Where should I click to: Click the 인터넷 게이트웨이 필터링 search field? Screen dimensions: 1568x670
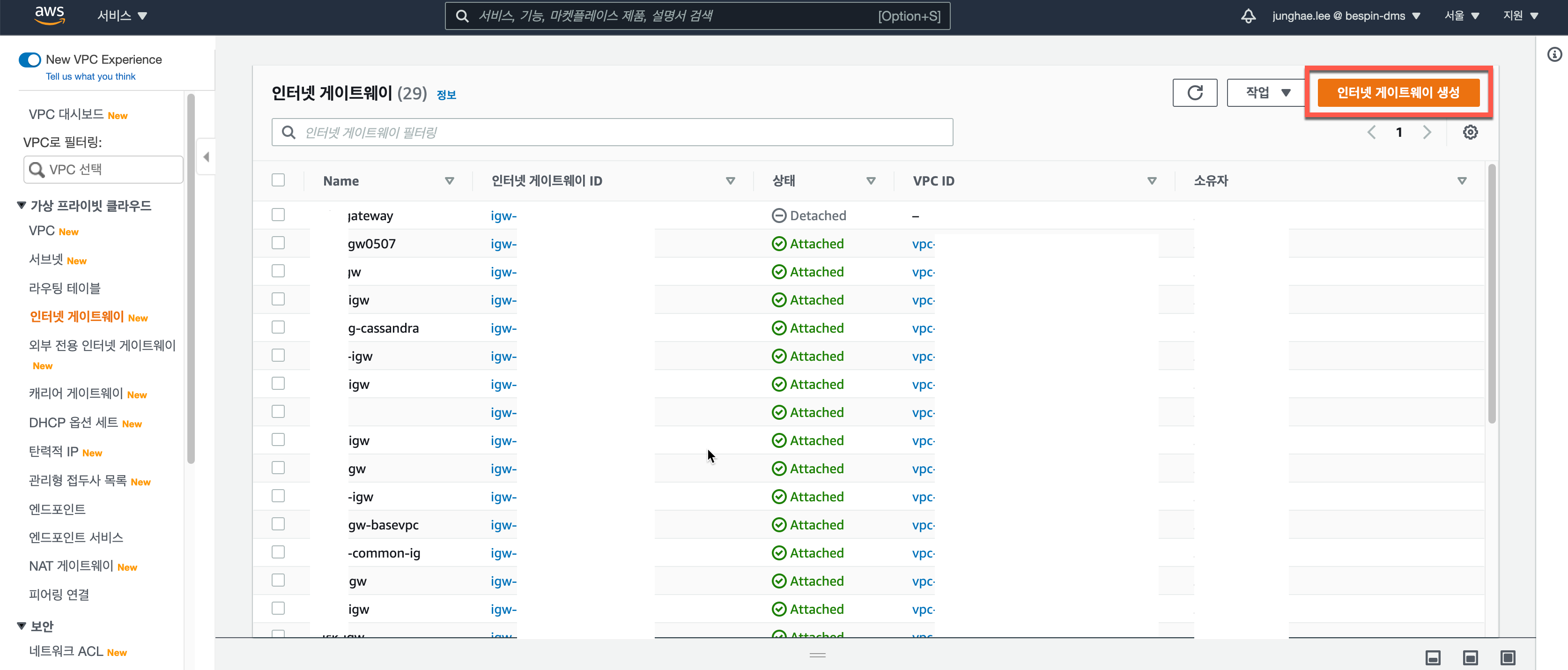612,132
